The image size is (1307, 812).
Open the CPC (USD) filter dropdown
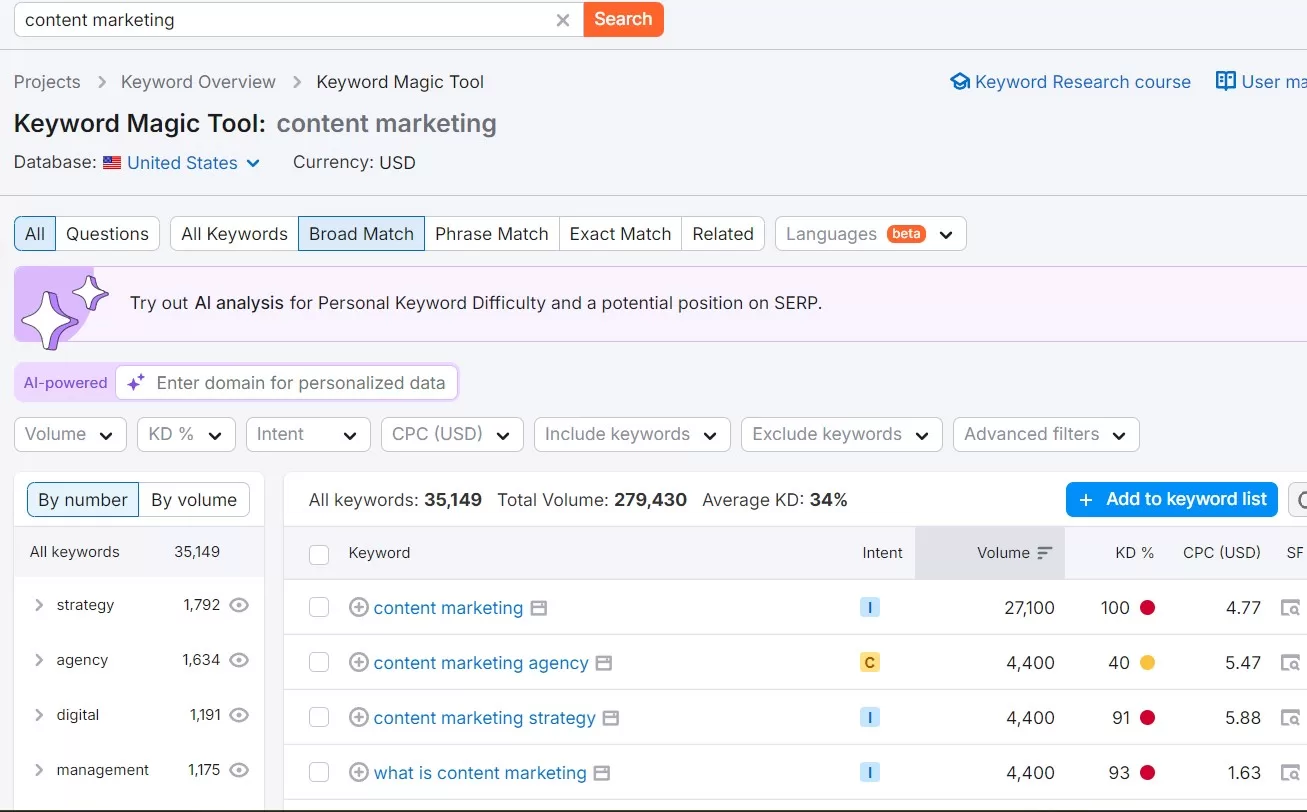[452, 434]
